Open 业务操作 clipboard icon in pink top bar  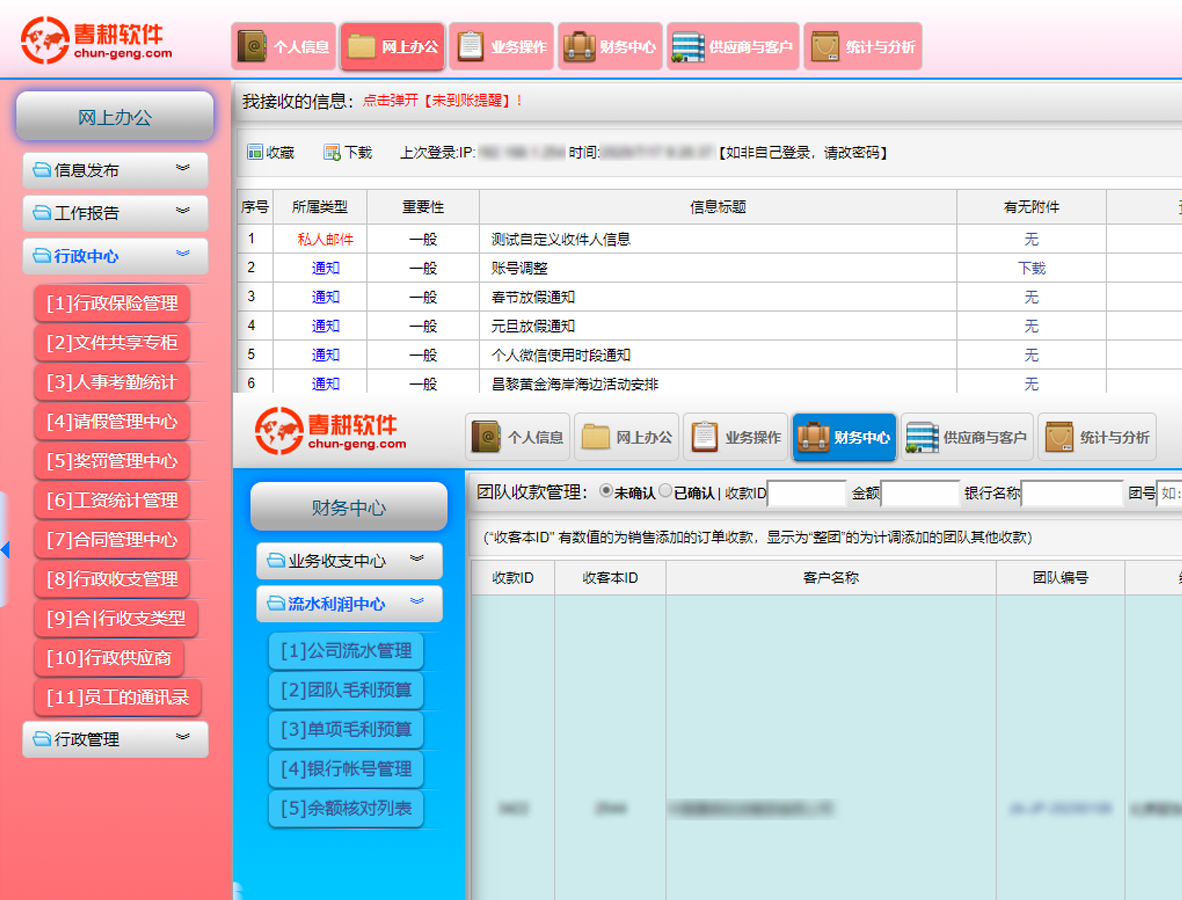click(471, 47)
